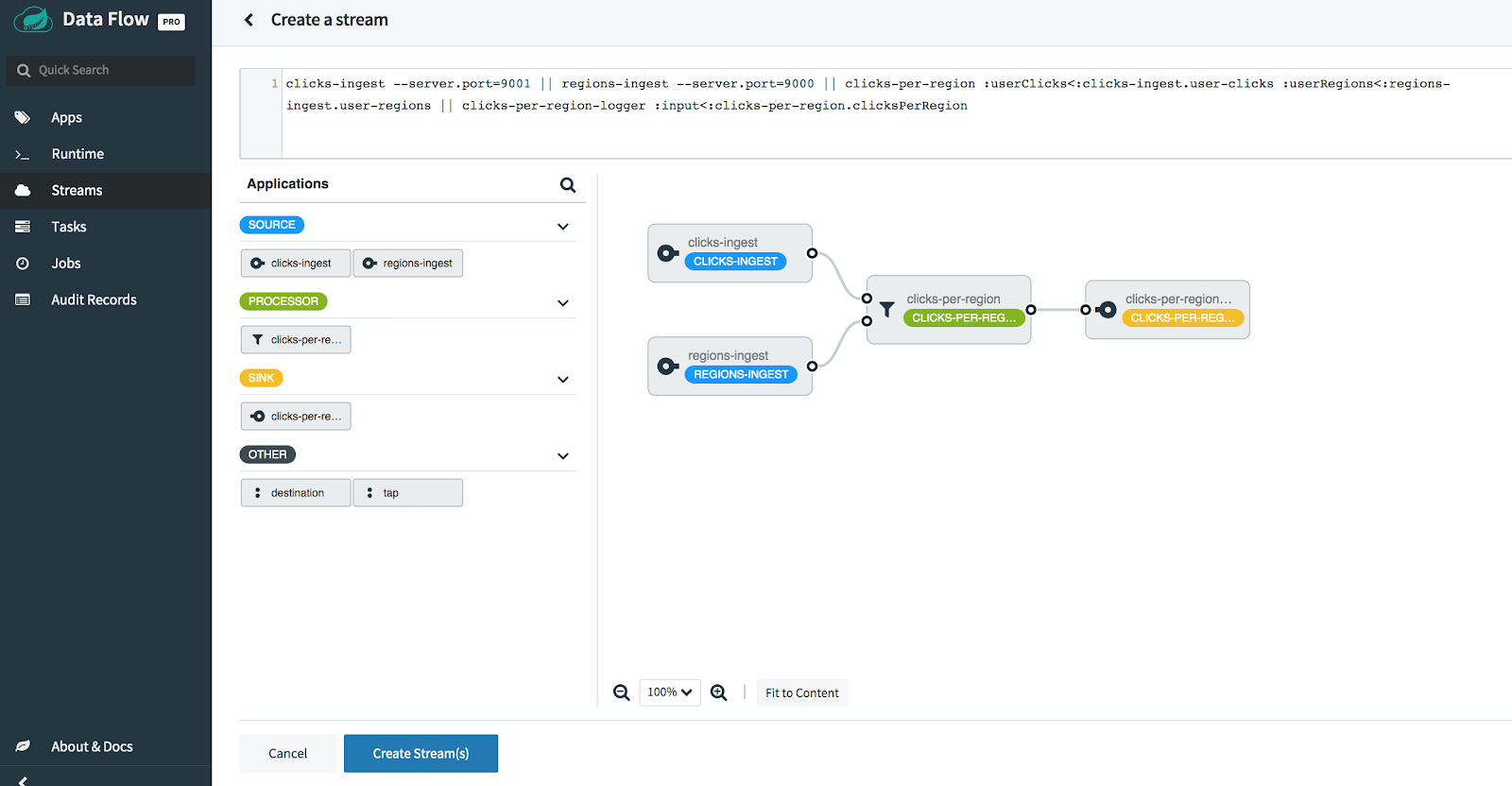
Task: Select the tap application in palette
Action: 407,493
